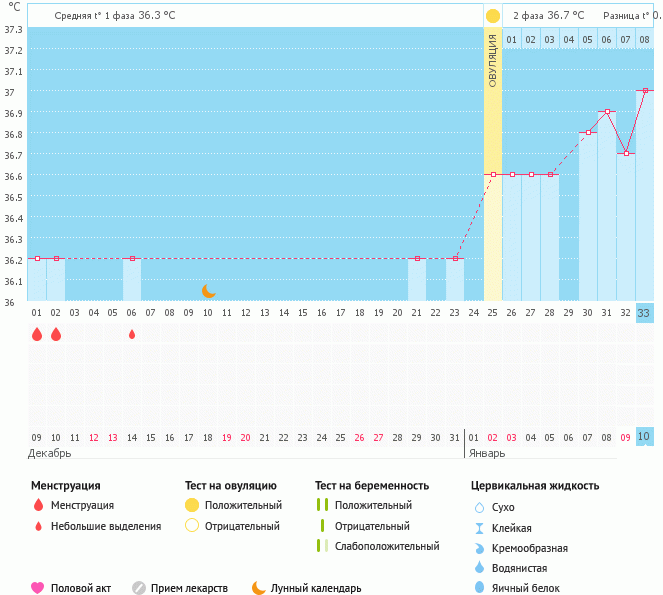This screenshot has width=663, height=595.
Task: Click the orange 'Лунный календарь' legend moon icon
Action: [259, 588]
